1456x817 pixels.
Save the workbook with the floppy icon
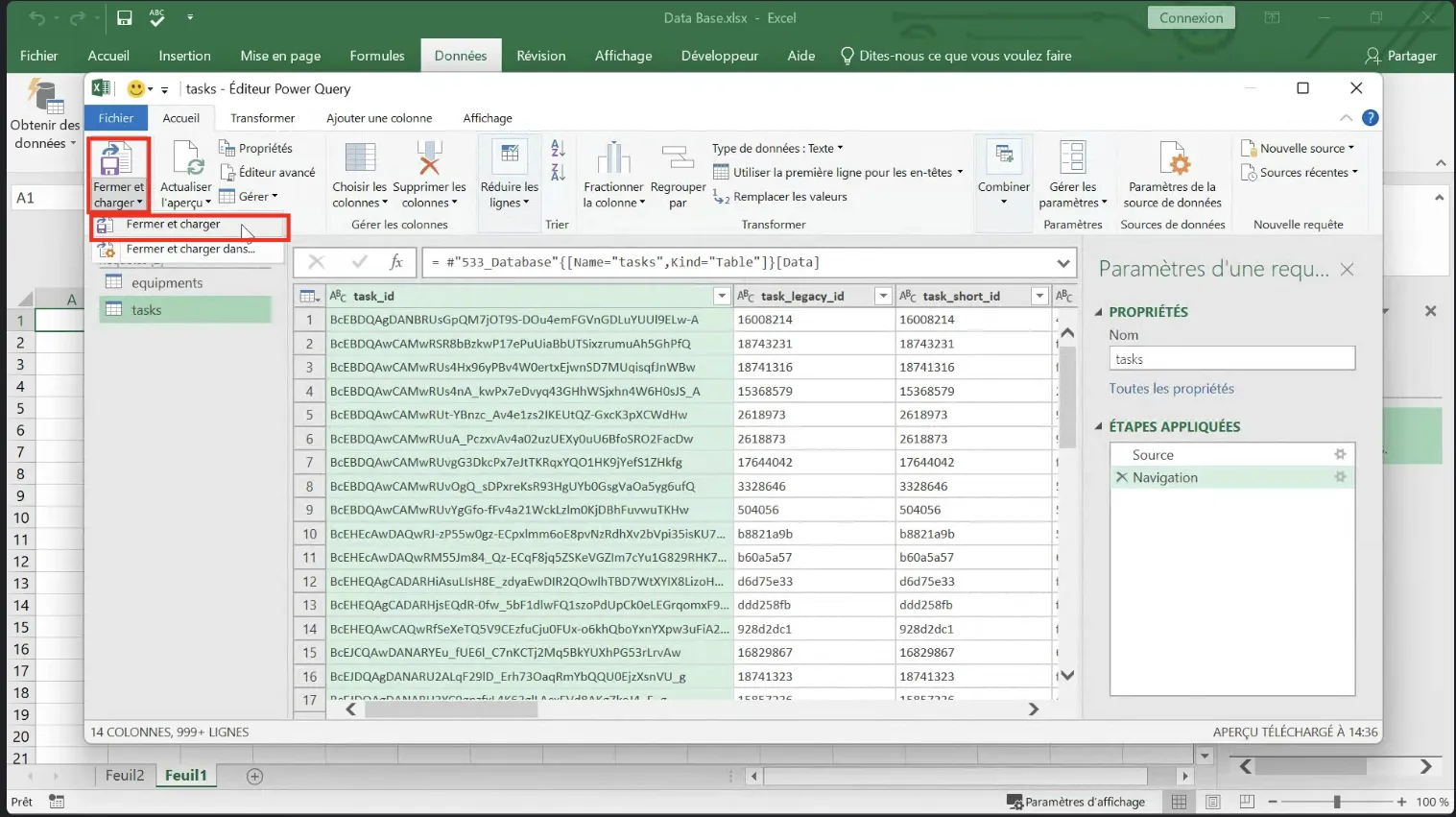coord(124,17)
